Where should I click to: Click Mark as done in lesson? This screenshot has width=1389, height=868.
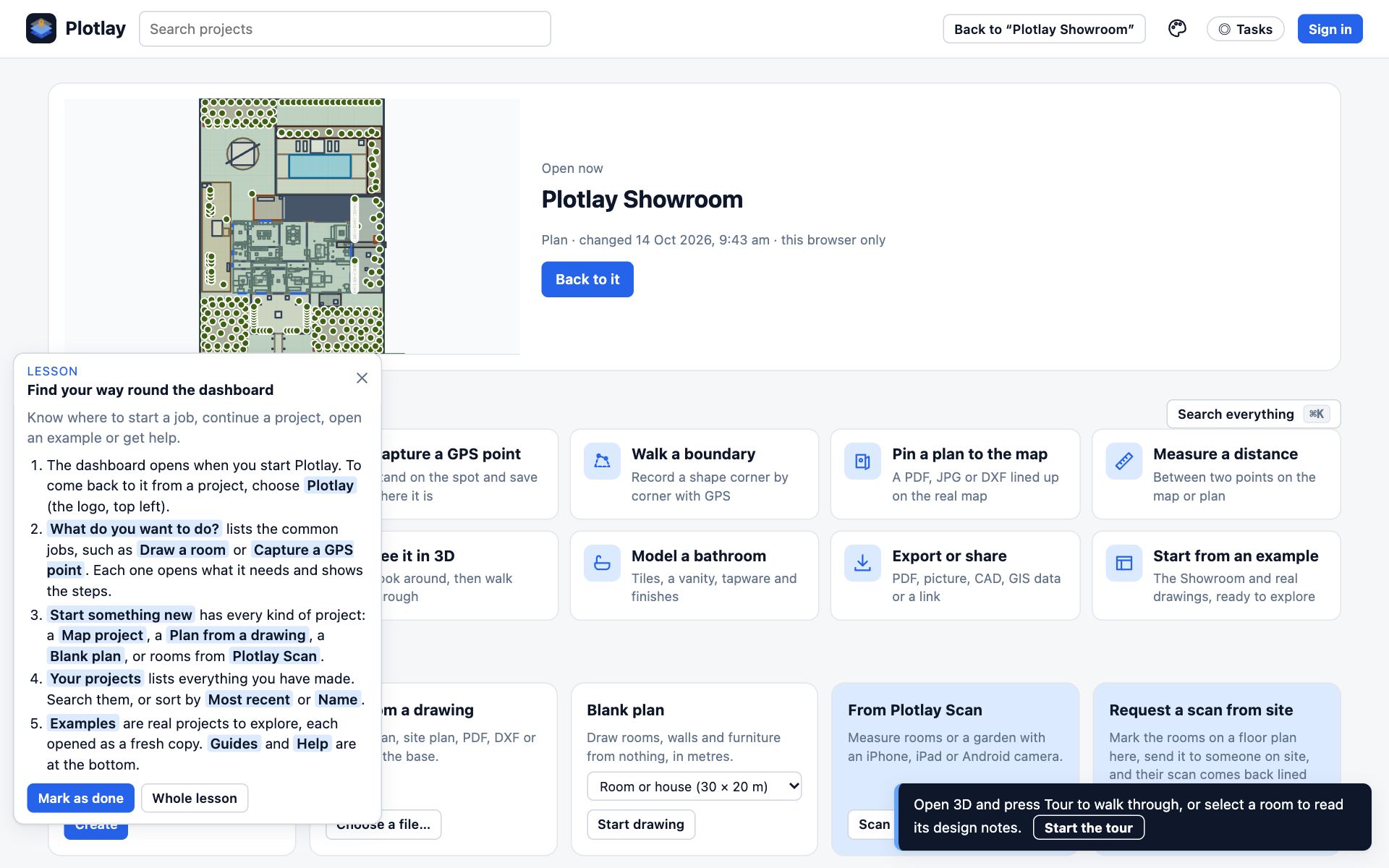[81, 798]
